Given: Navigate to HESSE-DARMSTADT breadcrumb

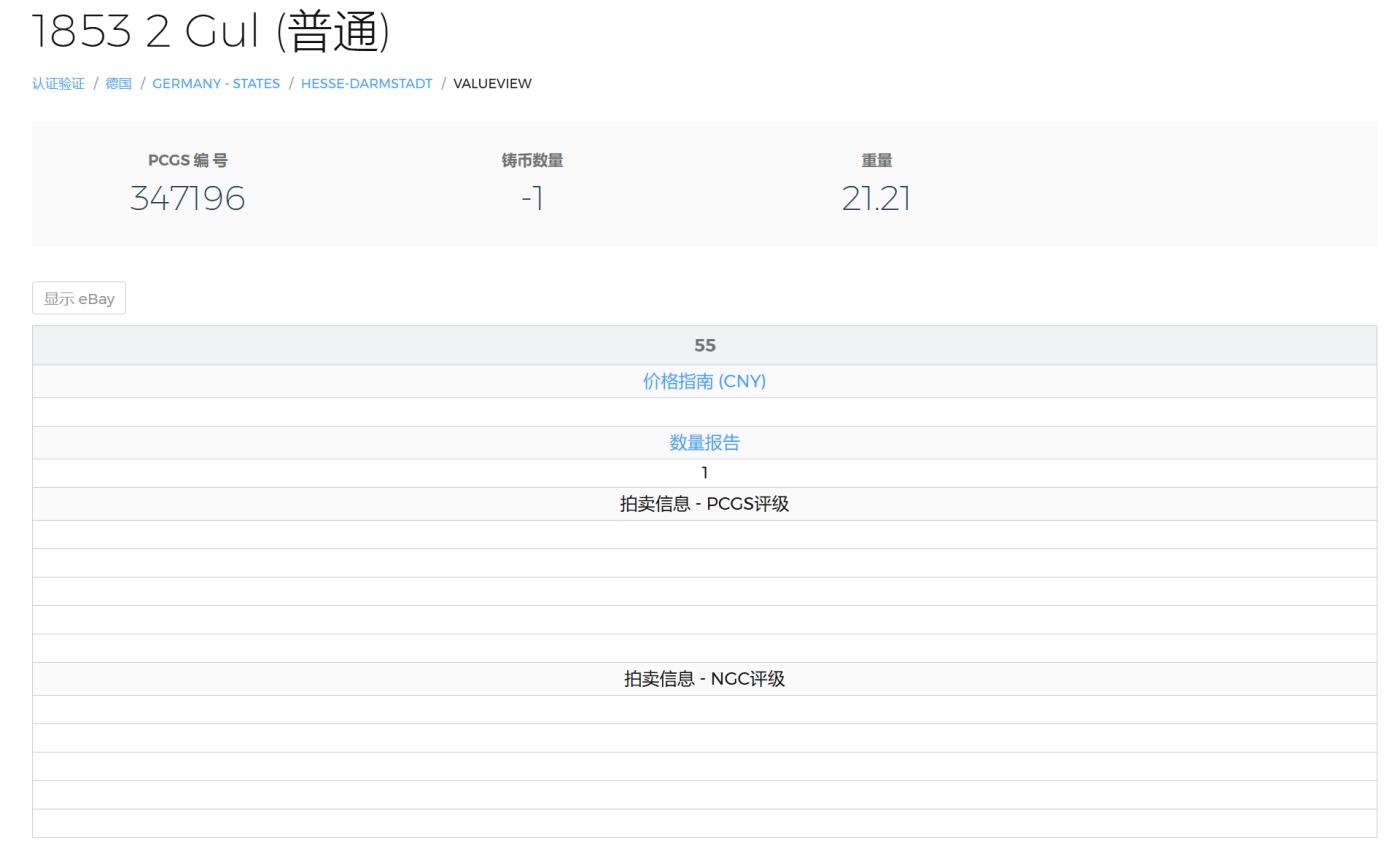Looking at the screenshot, I should click(366, 84).
